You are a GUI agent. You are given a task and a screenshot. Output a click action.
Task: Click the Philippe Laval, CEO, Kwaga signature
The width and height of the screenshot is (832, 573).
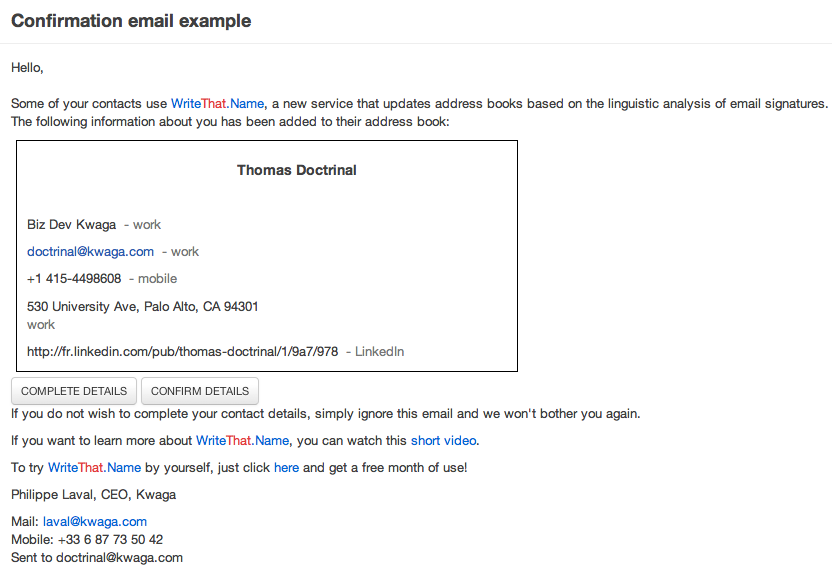pos(93,494)
